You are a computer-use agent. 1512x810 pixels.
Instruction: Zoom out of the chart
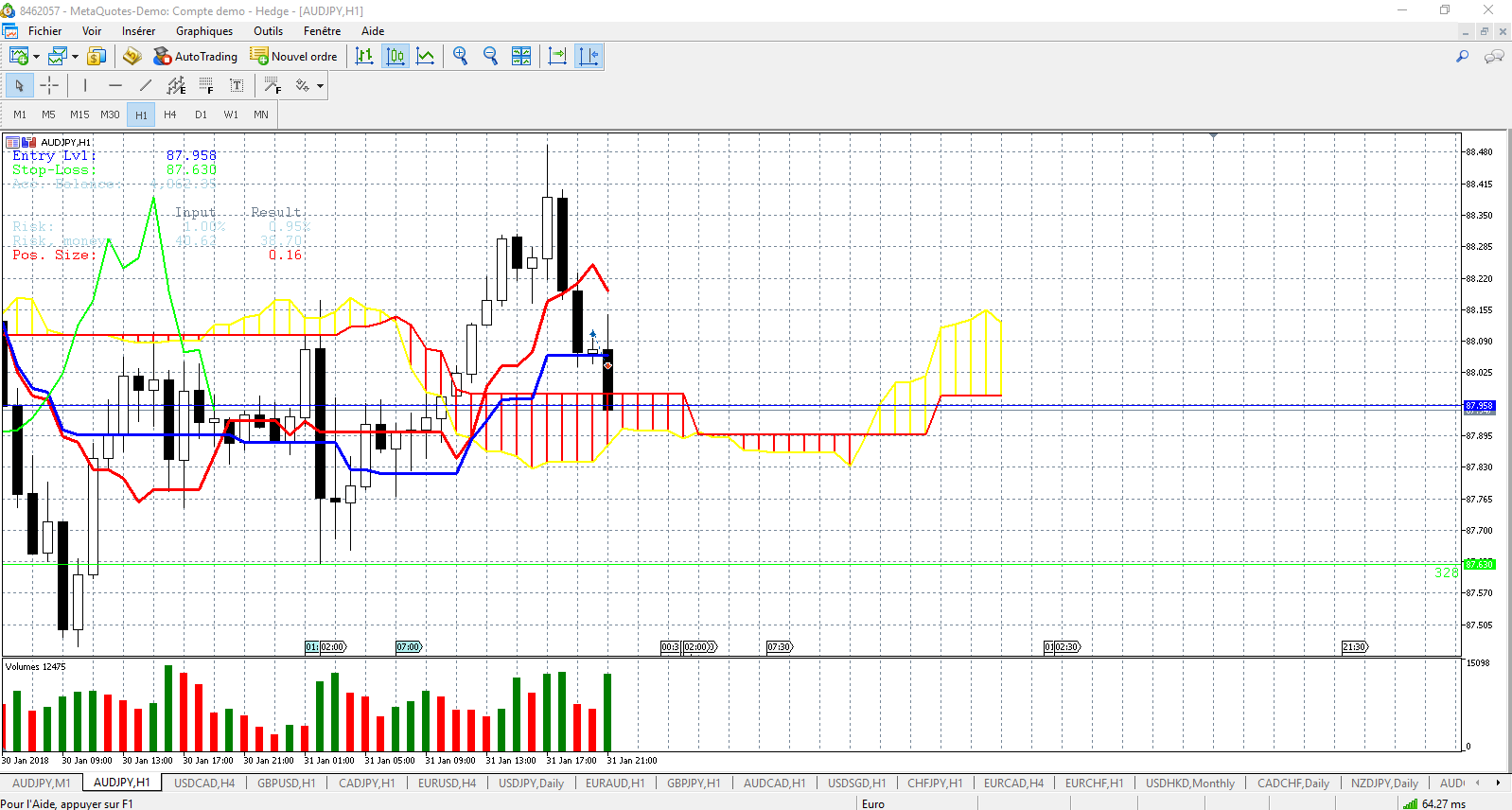[491, 57]
